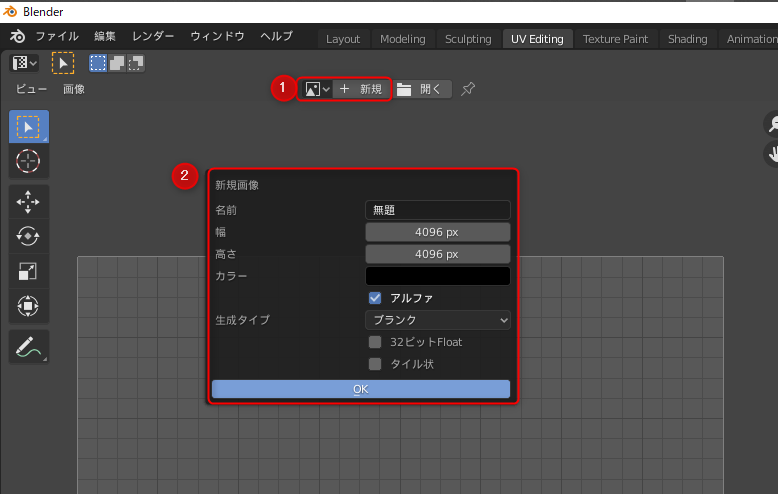778x494 pixels.
Task: Toggle the アルファ checkbox
Action: [376, 298]
